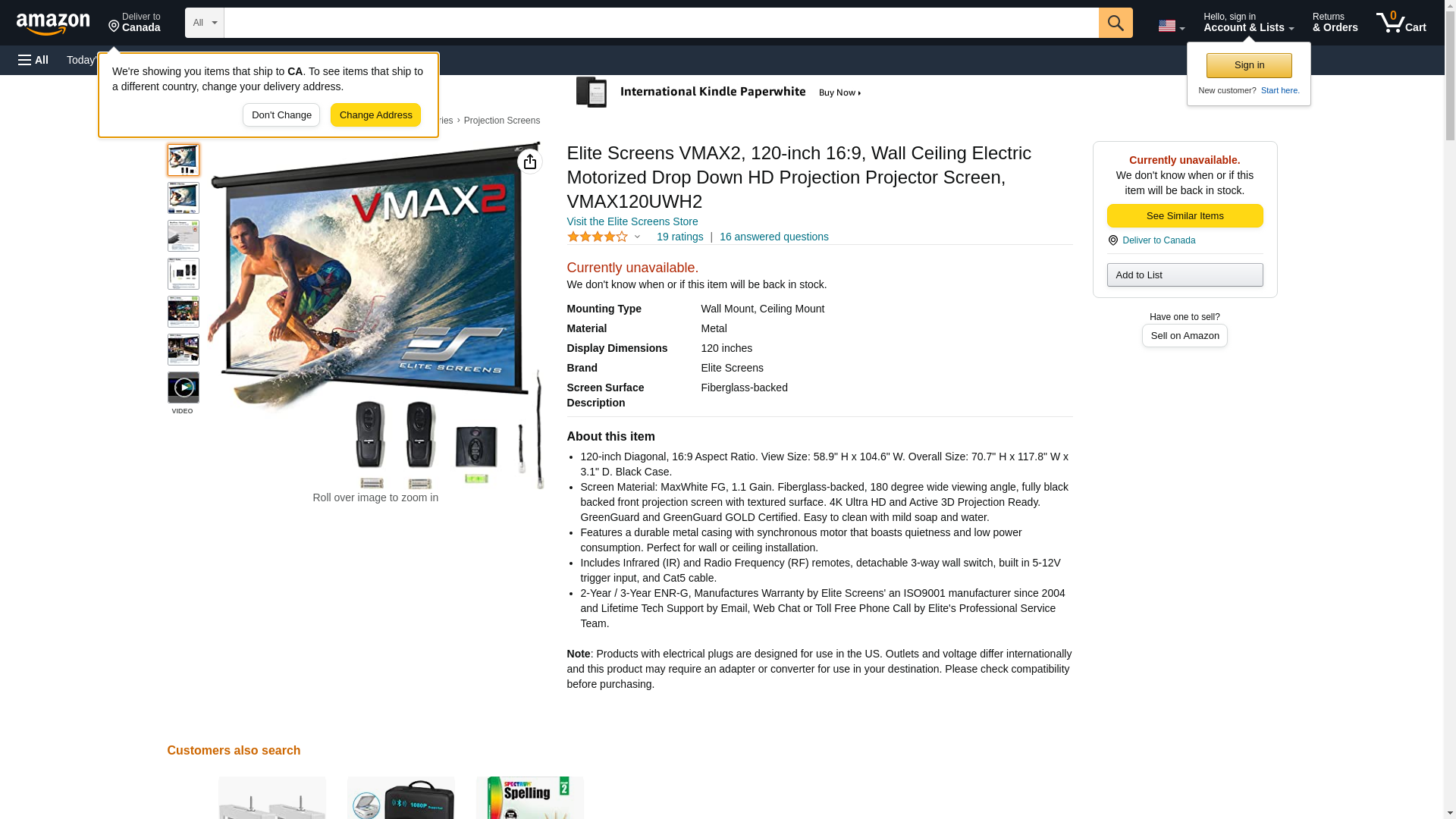Click the star rating icons

(597, 237)
